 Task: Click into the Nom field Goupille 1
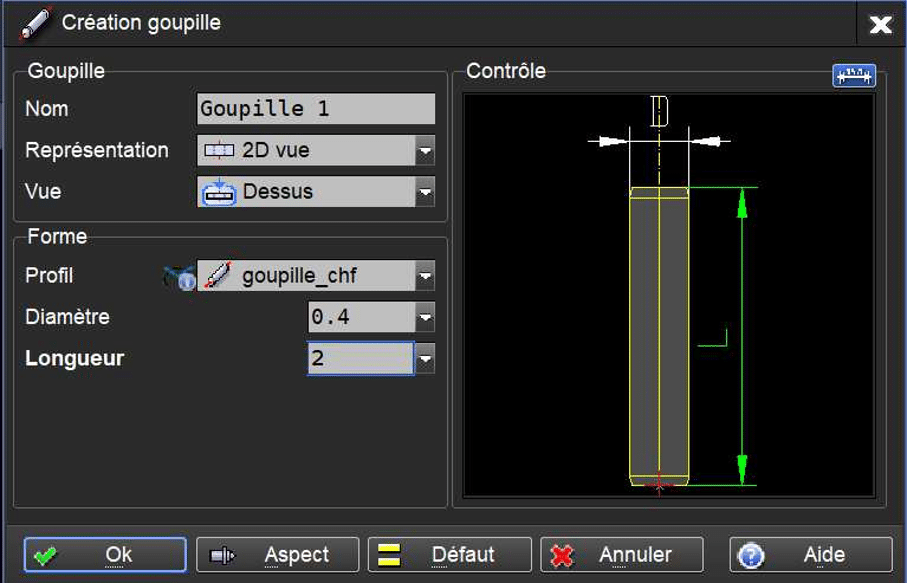[316, 109]
